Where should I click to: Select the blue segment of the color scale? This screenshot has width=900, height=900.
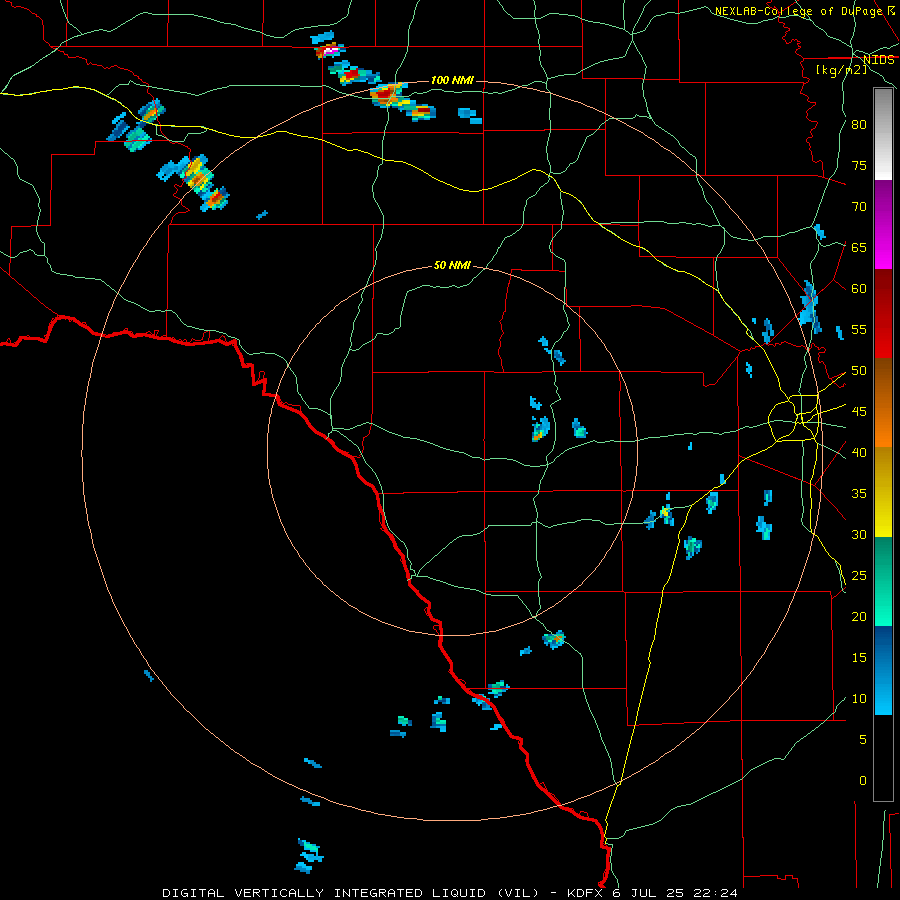point(883,670)
